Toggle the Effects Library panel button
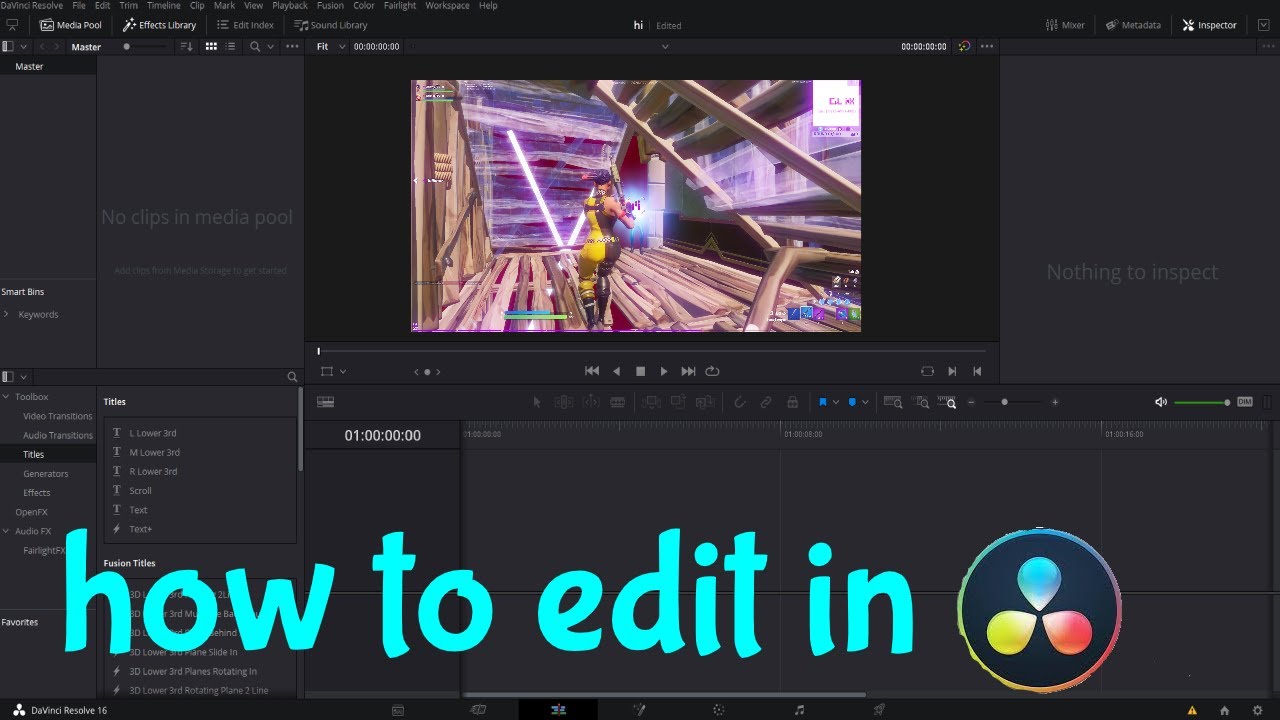 [160, 25]
